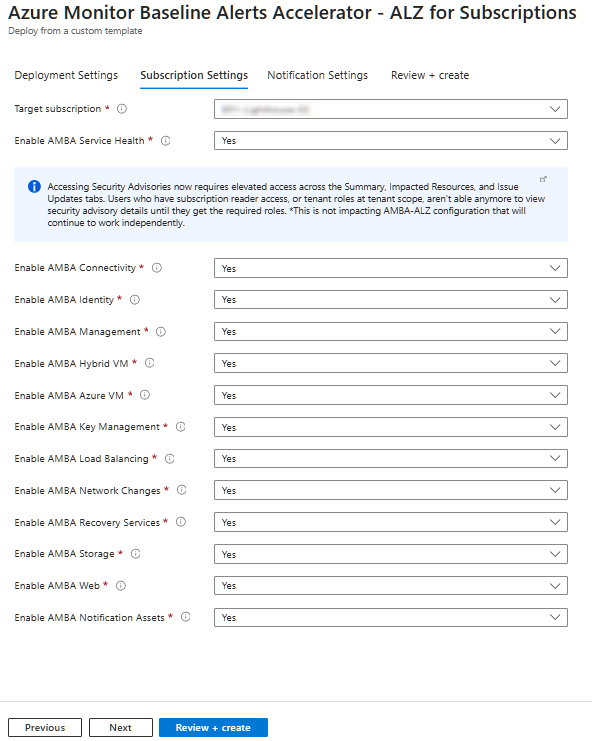Click the Target subscription label

coord(58,109)
